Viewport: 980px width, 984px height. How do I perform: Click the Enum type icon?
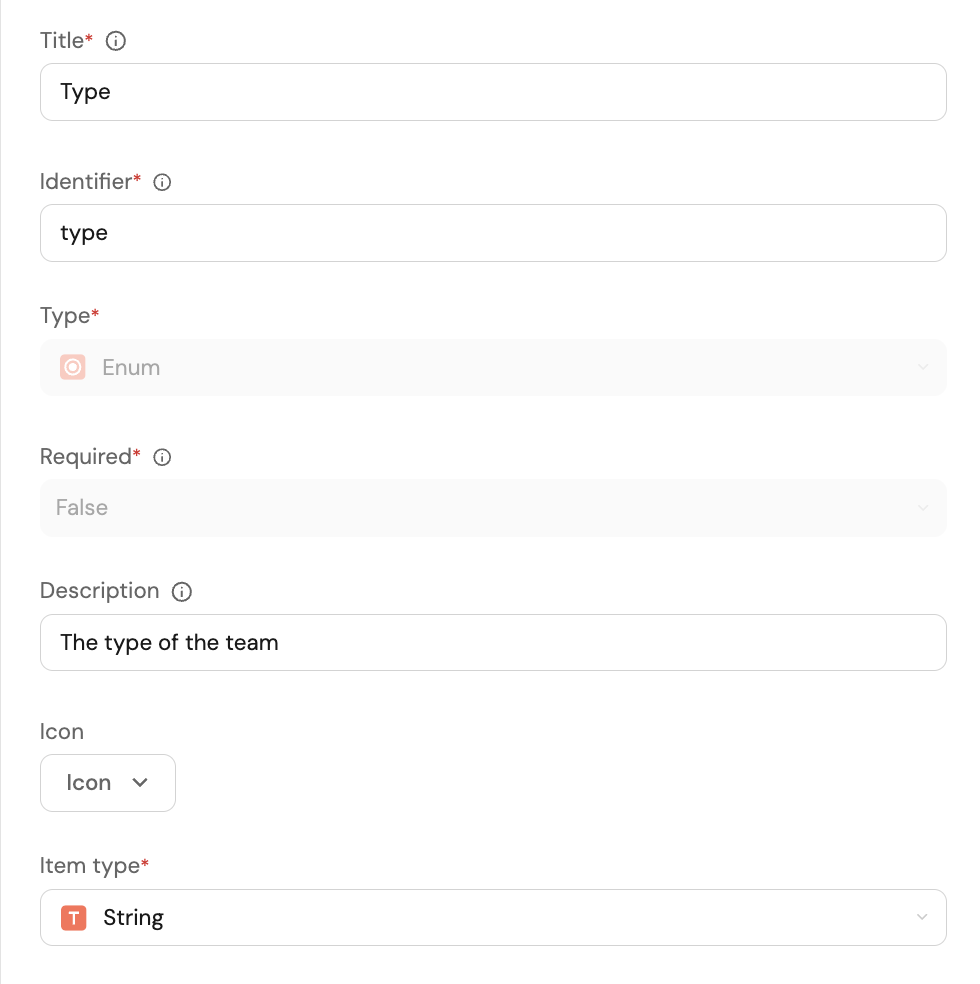[x=73, y=367]
